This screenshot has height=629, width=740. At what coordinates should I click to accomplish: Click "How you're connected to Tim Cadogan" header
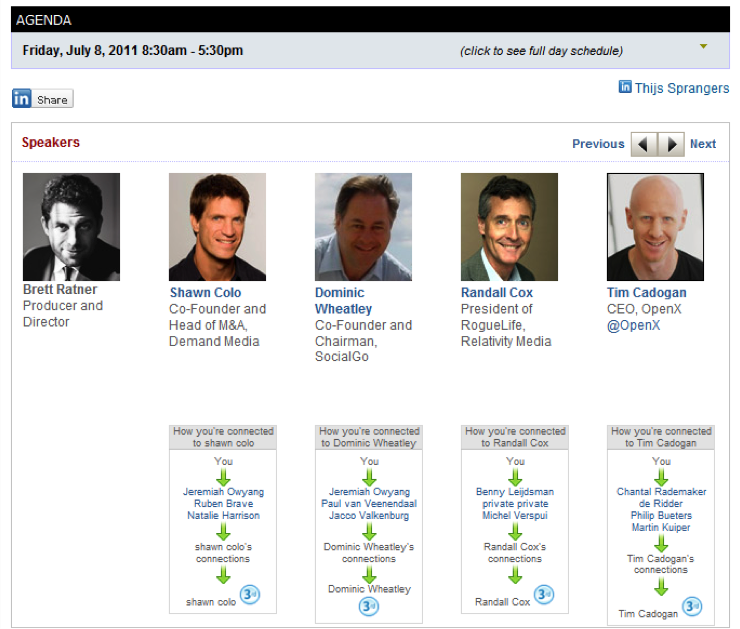click(661, 437)
